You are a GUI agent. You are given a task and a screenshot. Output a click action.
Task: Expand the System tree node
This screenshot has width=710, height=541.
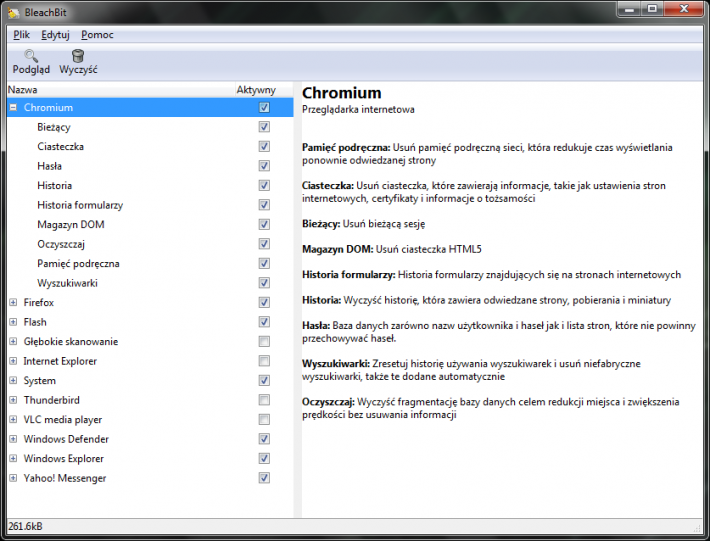[x=13, y=380]
